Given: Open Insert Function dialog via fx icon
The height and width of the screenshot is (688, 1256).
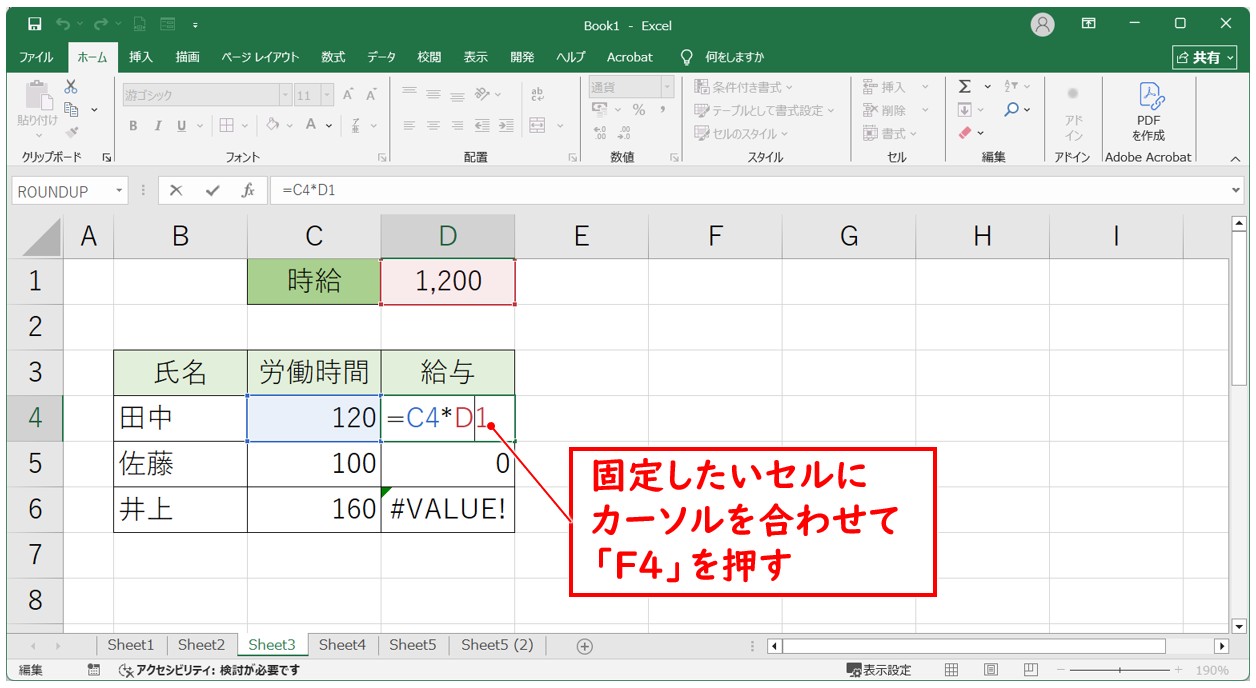Looking at the screenshot, I should tap(248, 190).
